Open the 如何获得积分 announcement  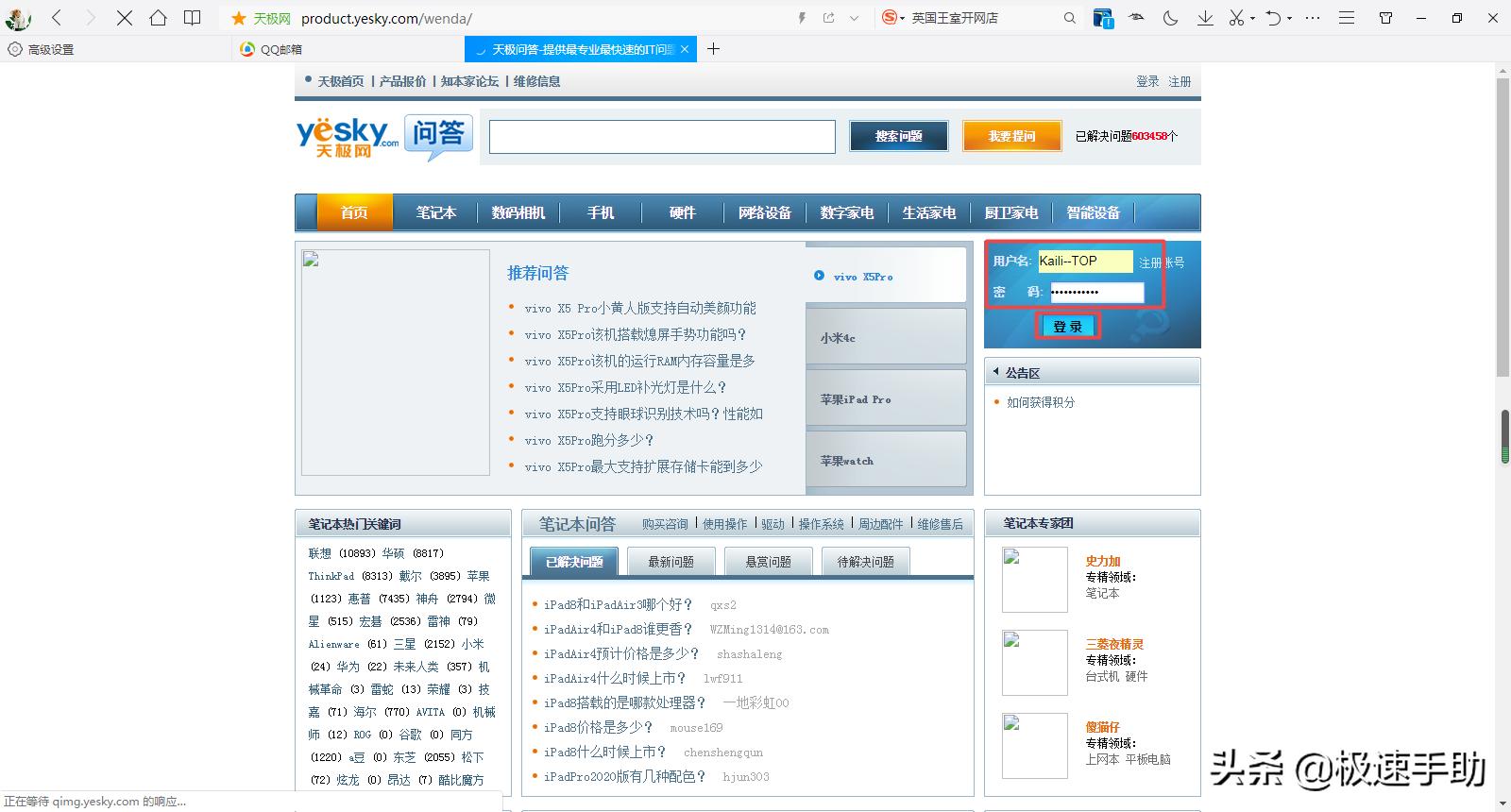tap(1041, 402)
